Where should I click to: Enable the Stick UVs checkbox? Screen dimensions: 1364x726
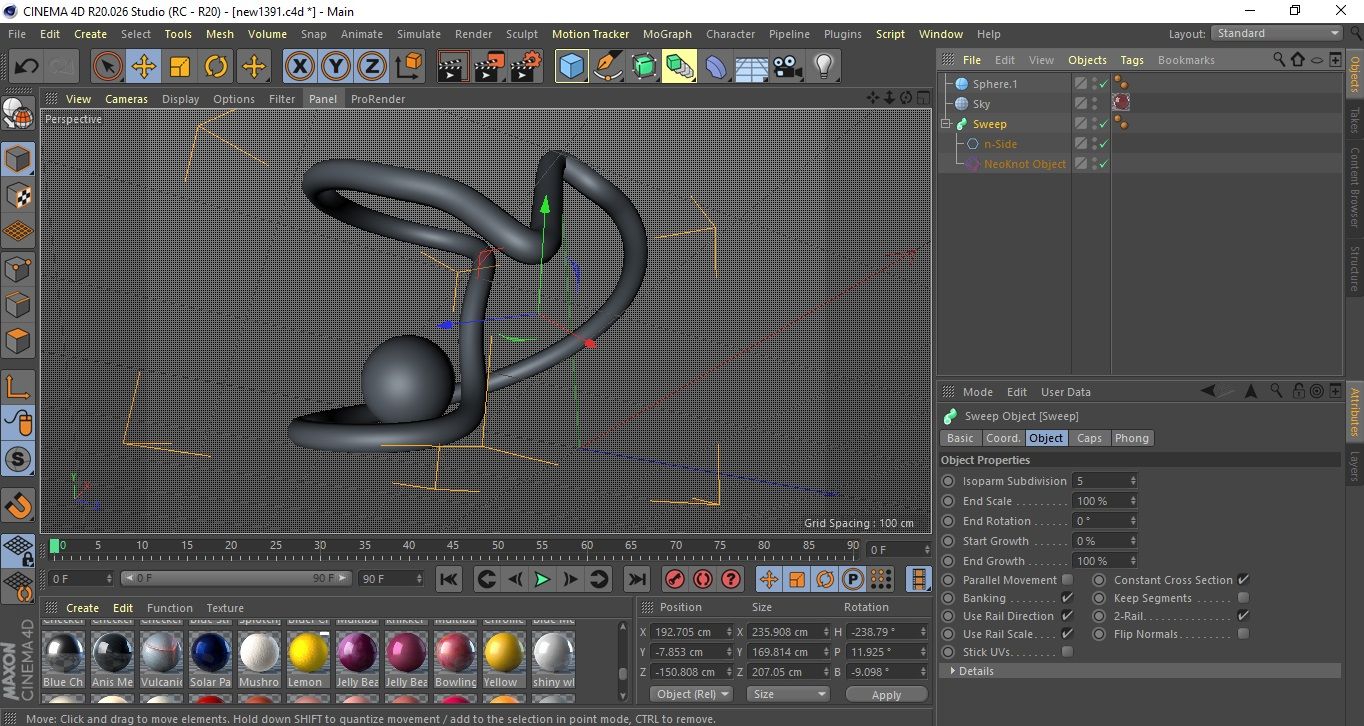[x=1067, y=652]
